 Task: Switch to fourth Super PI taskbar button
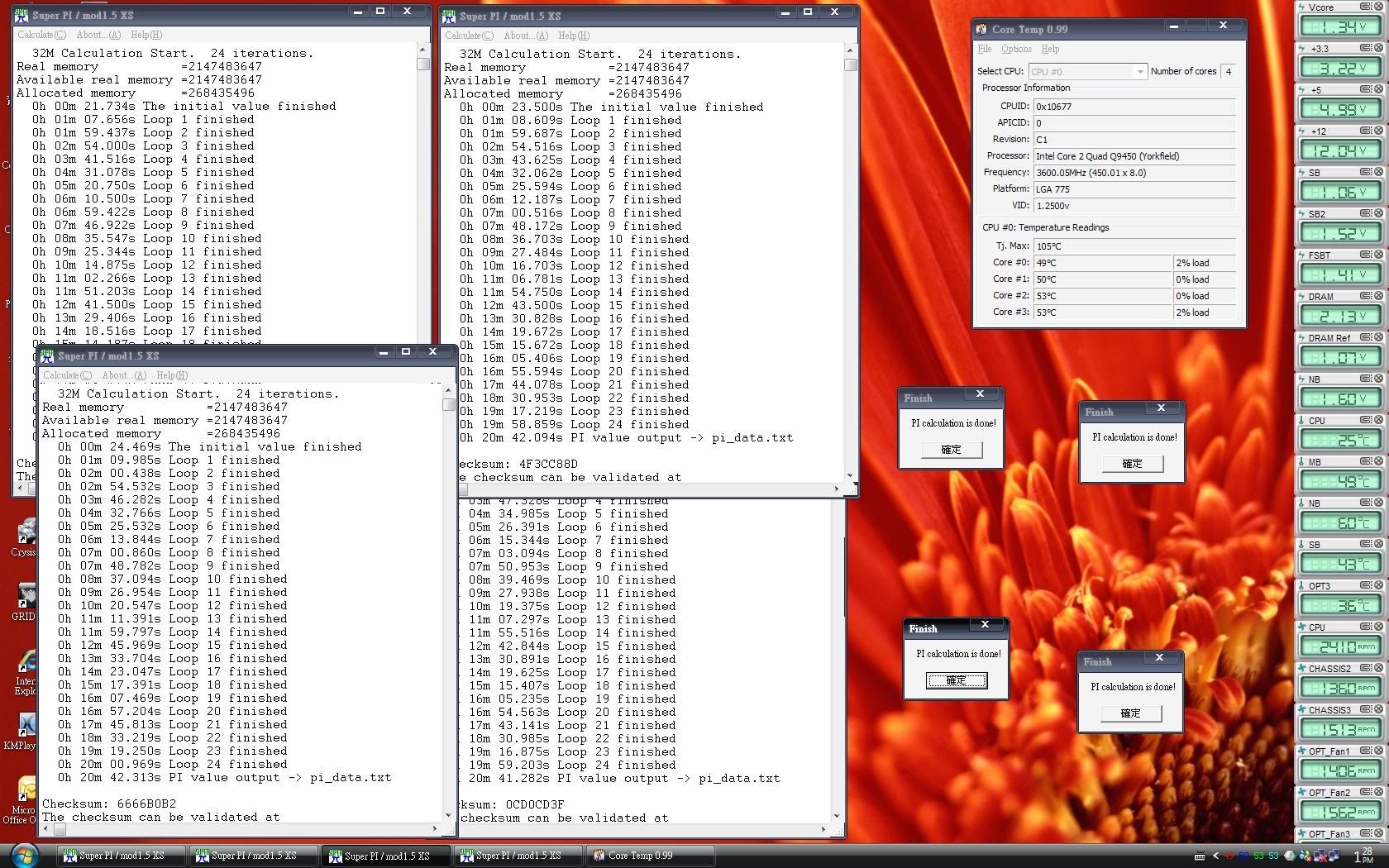point(518,856)
